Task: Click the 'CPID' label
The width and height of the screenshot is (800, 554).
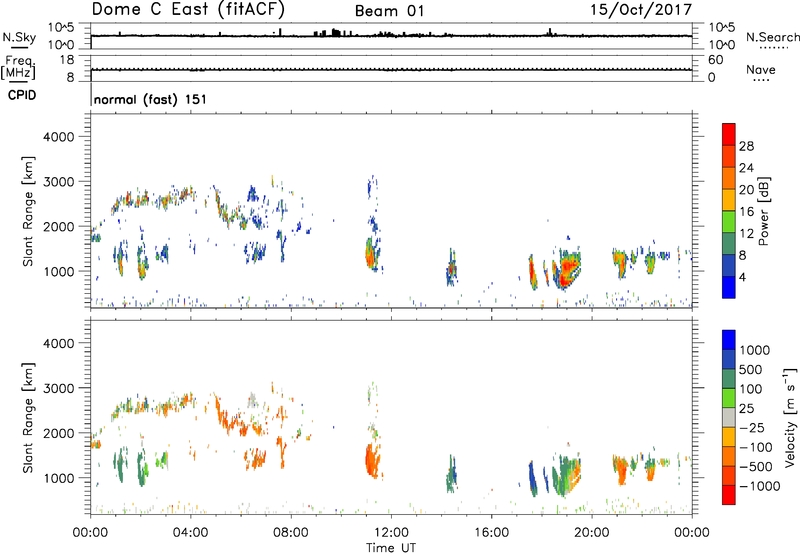Action: click(22, 95)
